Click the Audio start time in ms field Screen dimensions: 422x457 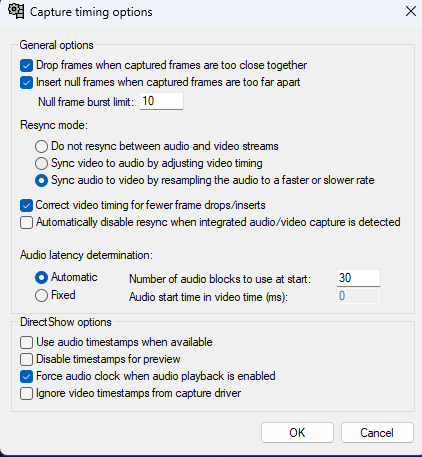click(x=358, y=296)
